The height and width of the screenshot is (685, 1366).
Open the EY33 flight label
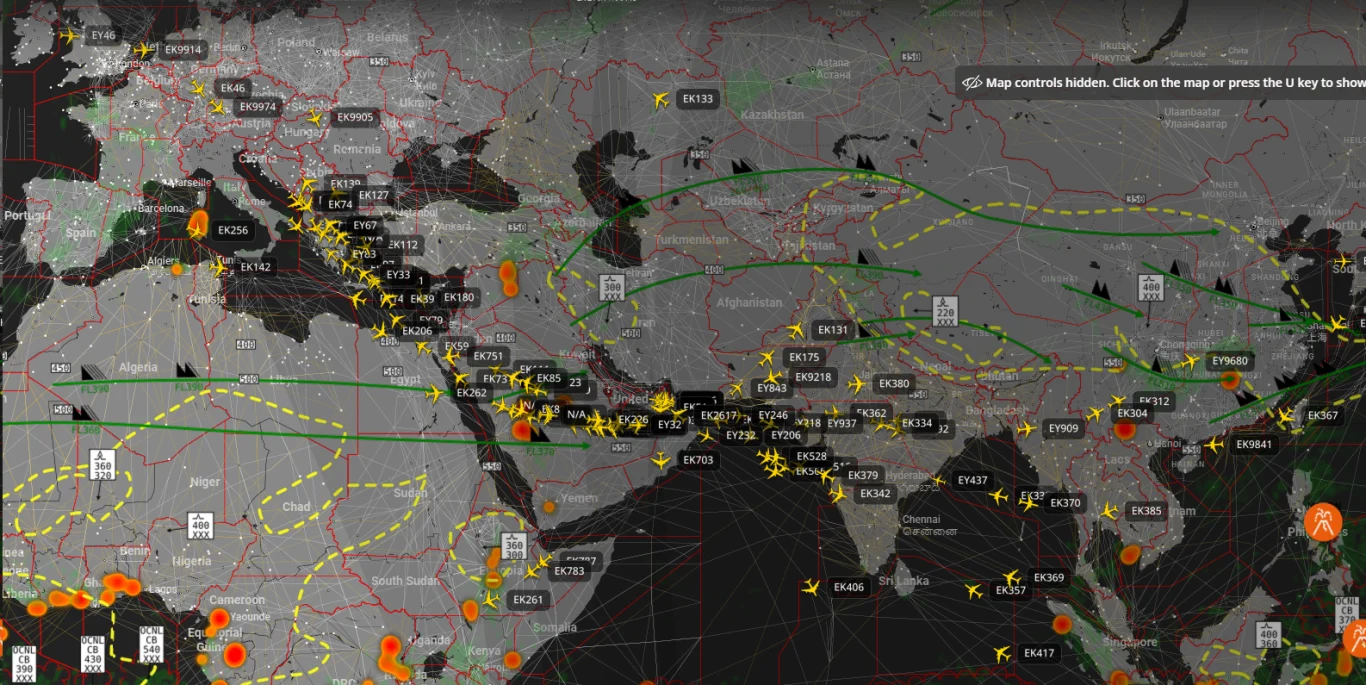[398, 275]
